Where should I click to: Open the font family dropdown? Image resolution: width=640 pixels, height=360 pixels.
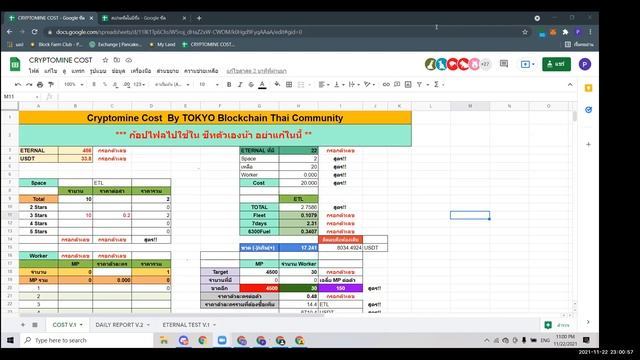(172, 84)
